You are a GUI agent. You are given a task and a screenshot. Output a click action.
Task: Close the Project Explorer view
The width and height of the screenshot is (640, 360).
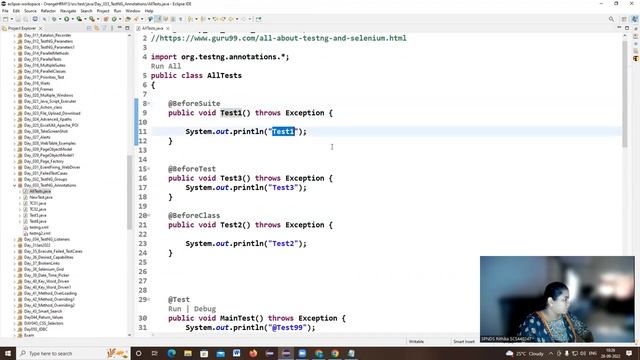[x=40, y=28]
